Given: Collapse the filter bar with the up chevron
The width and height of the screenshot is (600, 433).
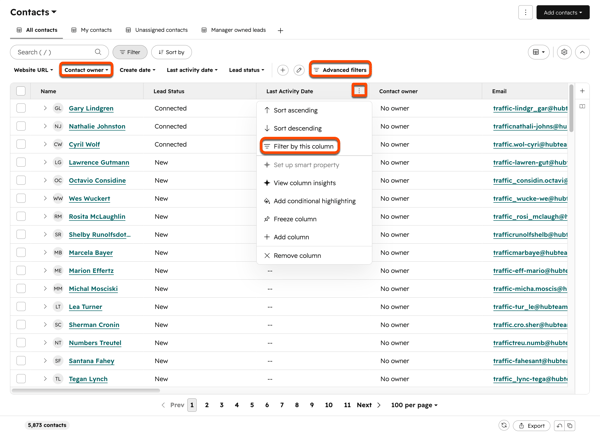Looking at the screenshot, I should pos(582,52).
